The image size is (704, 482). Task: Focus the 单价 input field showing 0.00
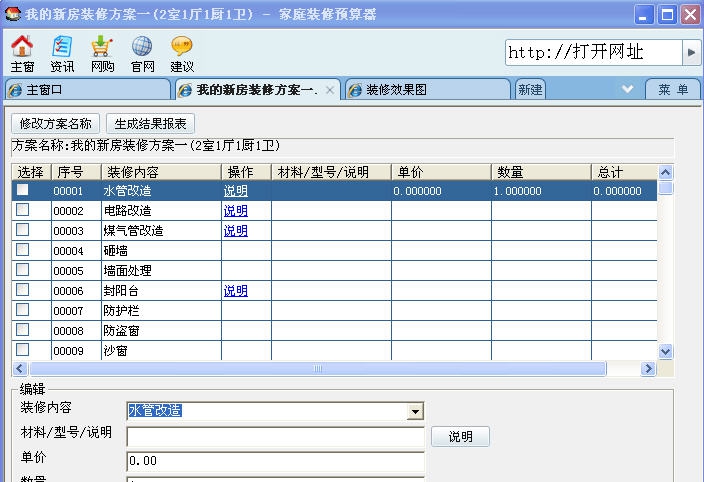point(276,461)
